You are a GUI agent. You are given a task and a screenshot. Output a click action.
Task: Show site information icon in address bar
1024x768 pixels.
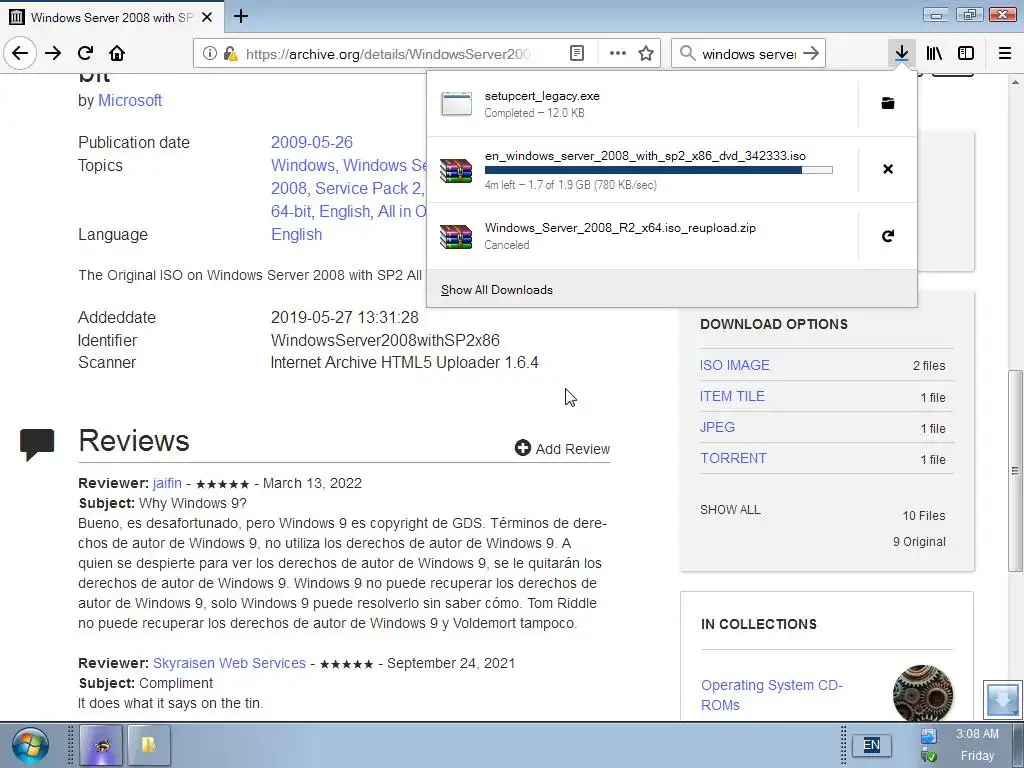point(209,54)
